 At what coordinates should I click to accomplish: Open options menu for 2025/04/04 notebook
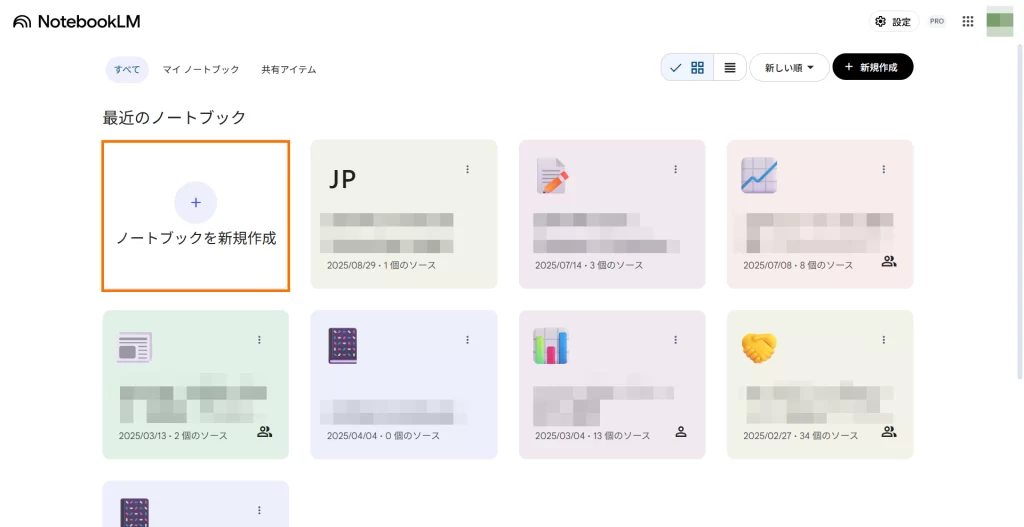[468, 340]
